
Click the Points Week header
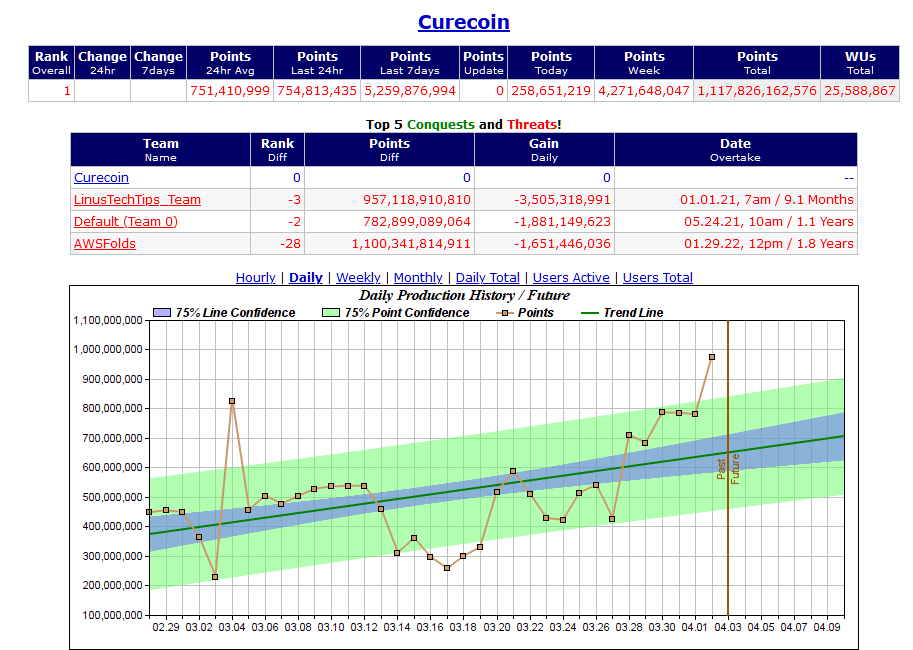(644, 63)
